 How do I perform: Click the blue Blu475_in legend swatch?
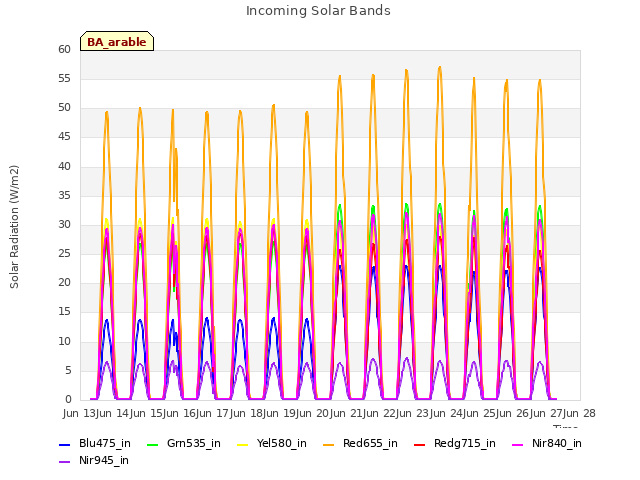pos(64,444)
